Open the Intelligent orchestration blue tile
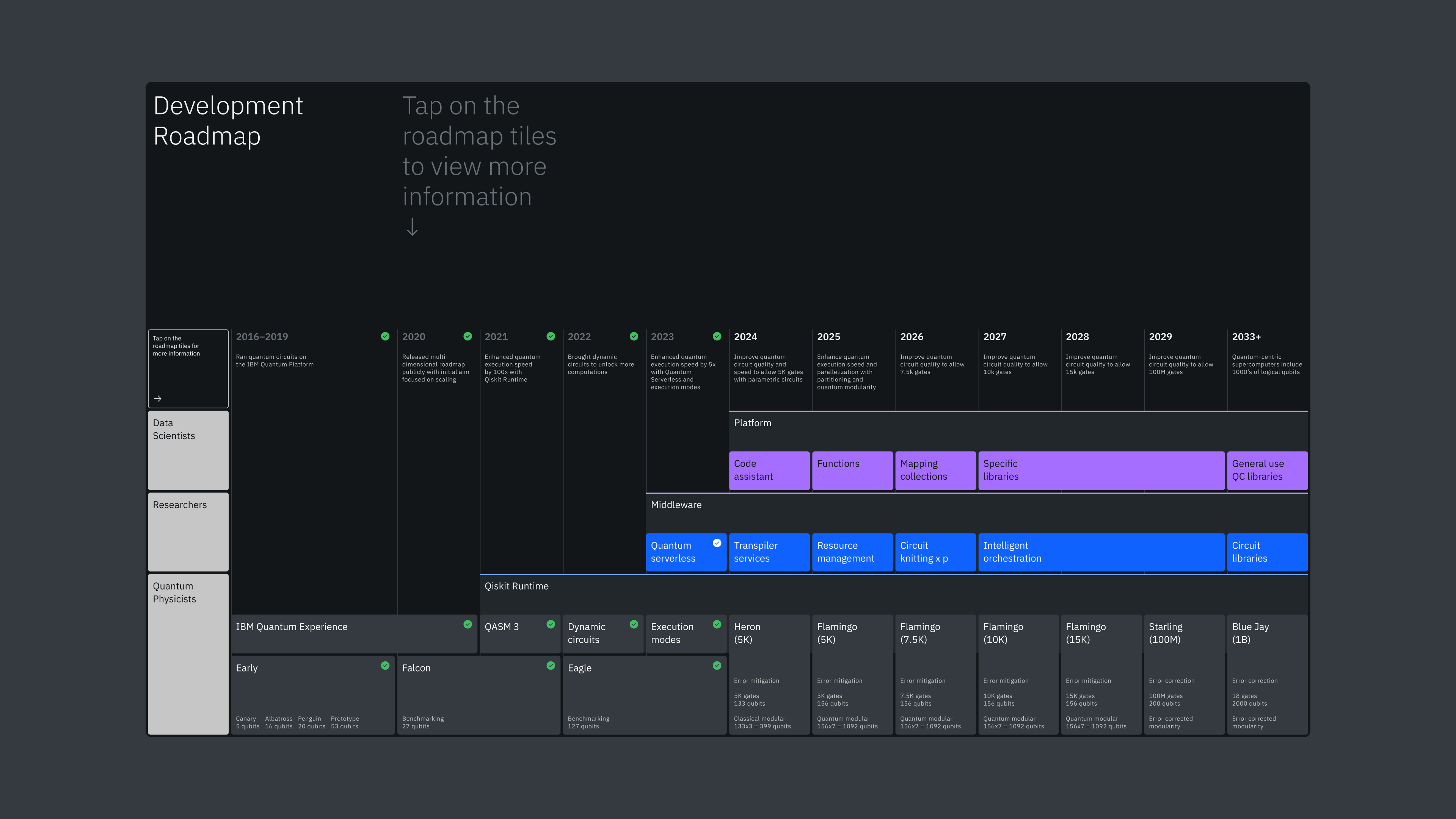This screenshot has width=1456, height=819. (1100, 552)
